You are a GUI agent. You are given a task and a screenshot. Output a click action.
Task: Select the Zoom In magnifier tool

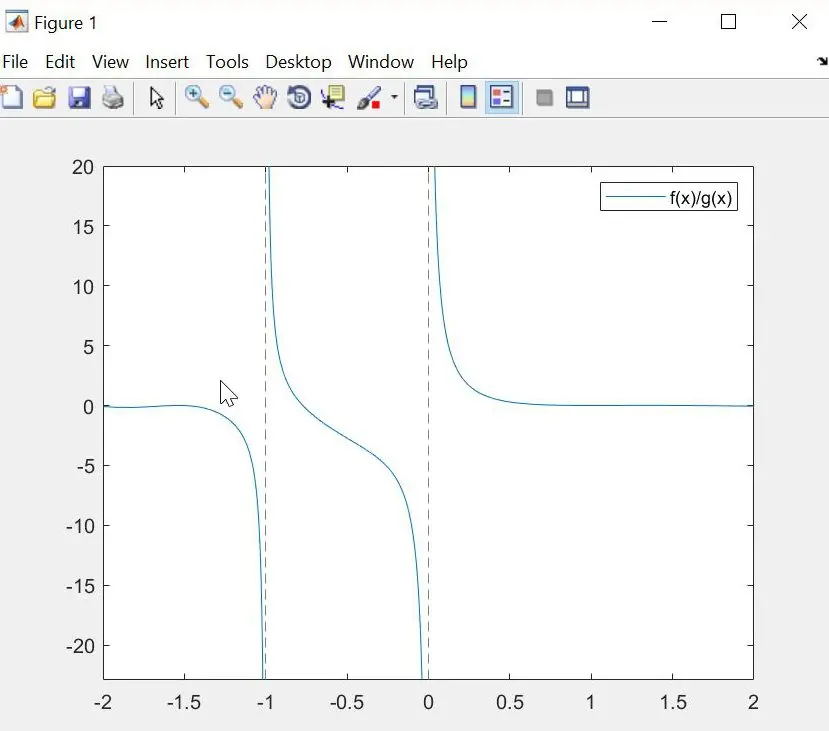[197, 97]
